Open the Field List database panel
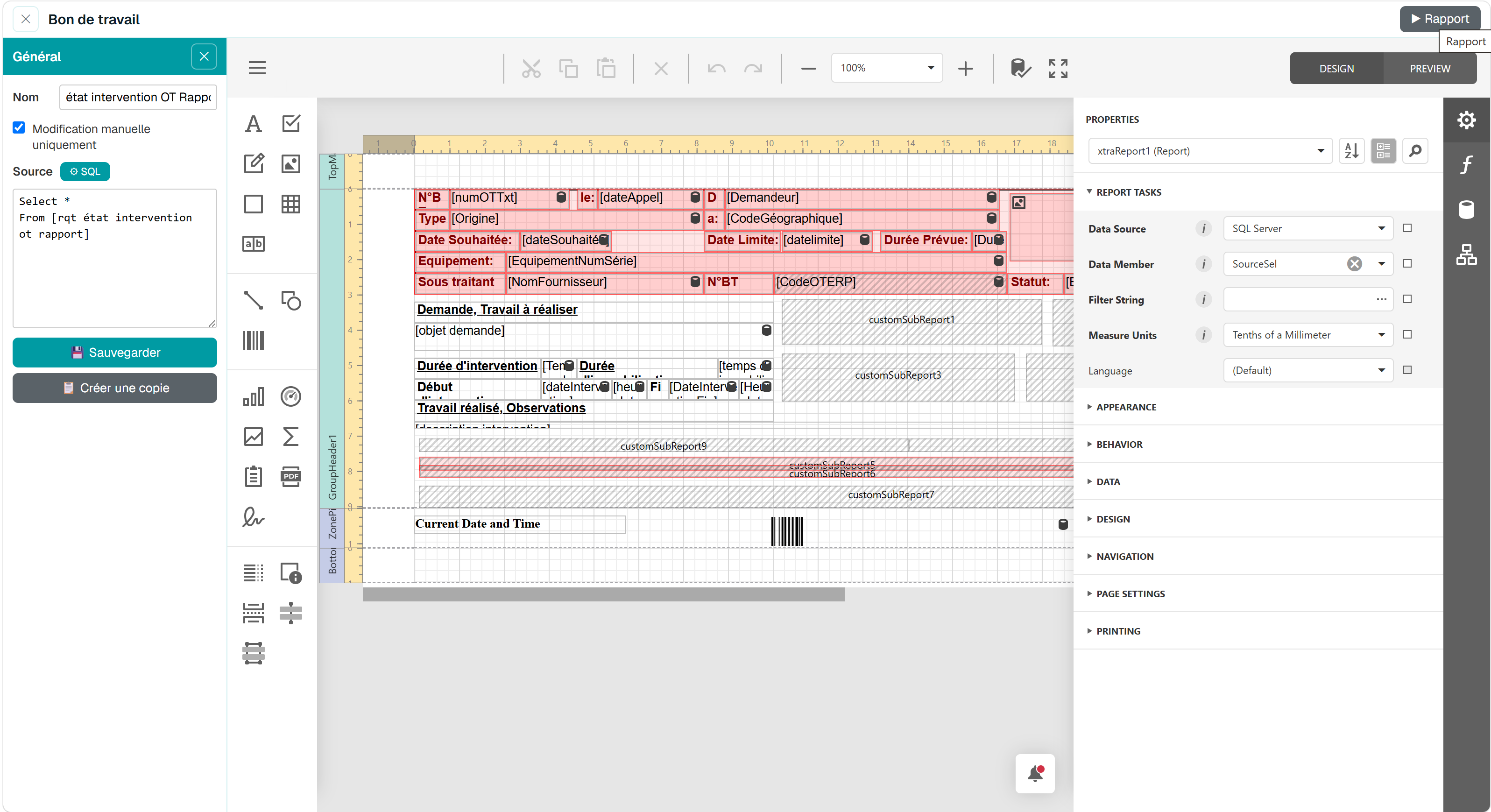The width and height of the screenshot is (1491, 812). (x=1466, y=209)
